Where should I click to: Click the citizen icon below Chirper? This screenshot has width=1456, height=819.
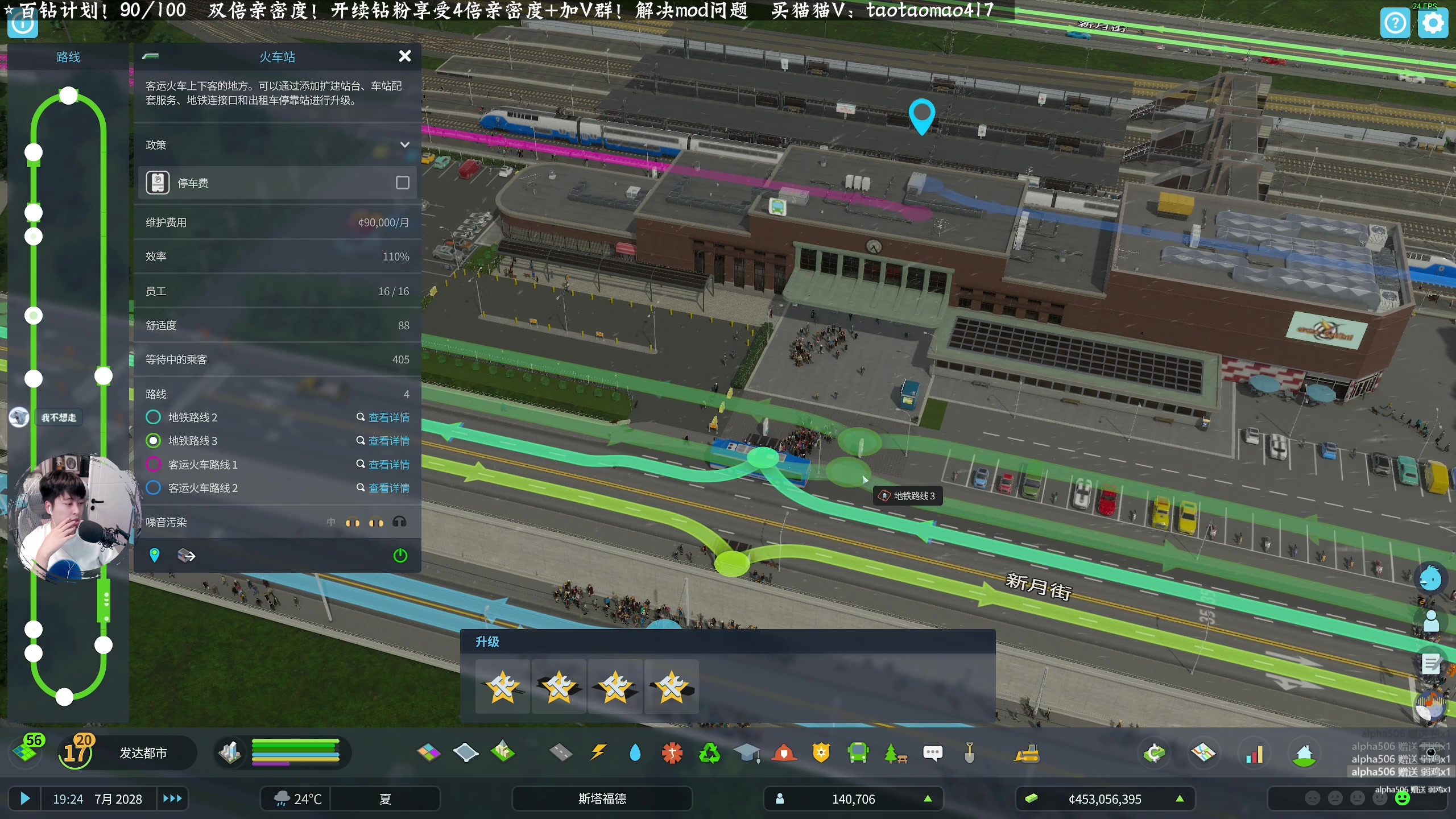pyautogui.click(x=1431, y=621)
